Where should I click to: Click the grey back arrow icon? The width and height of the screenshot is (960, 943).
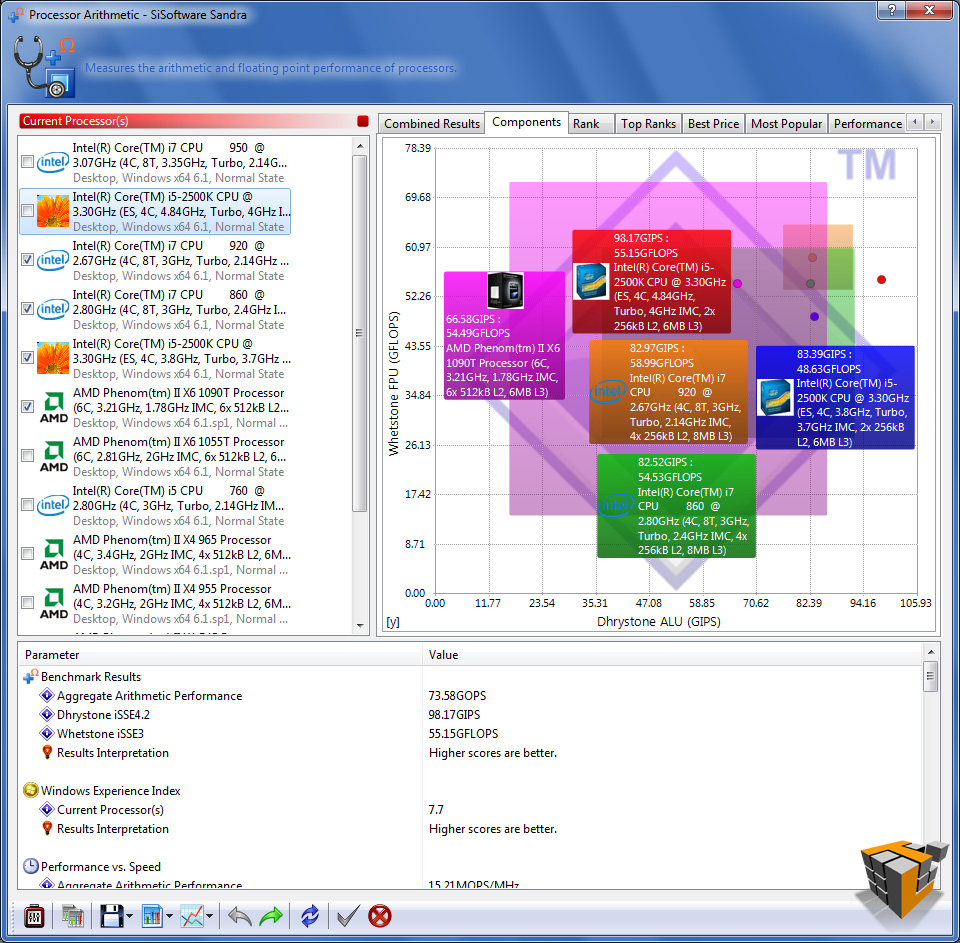(239, 916)
